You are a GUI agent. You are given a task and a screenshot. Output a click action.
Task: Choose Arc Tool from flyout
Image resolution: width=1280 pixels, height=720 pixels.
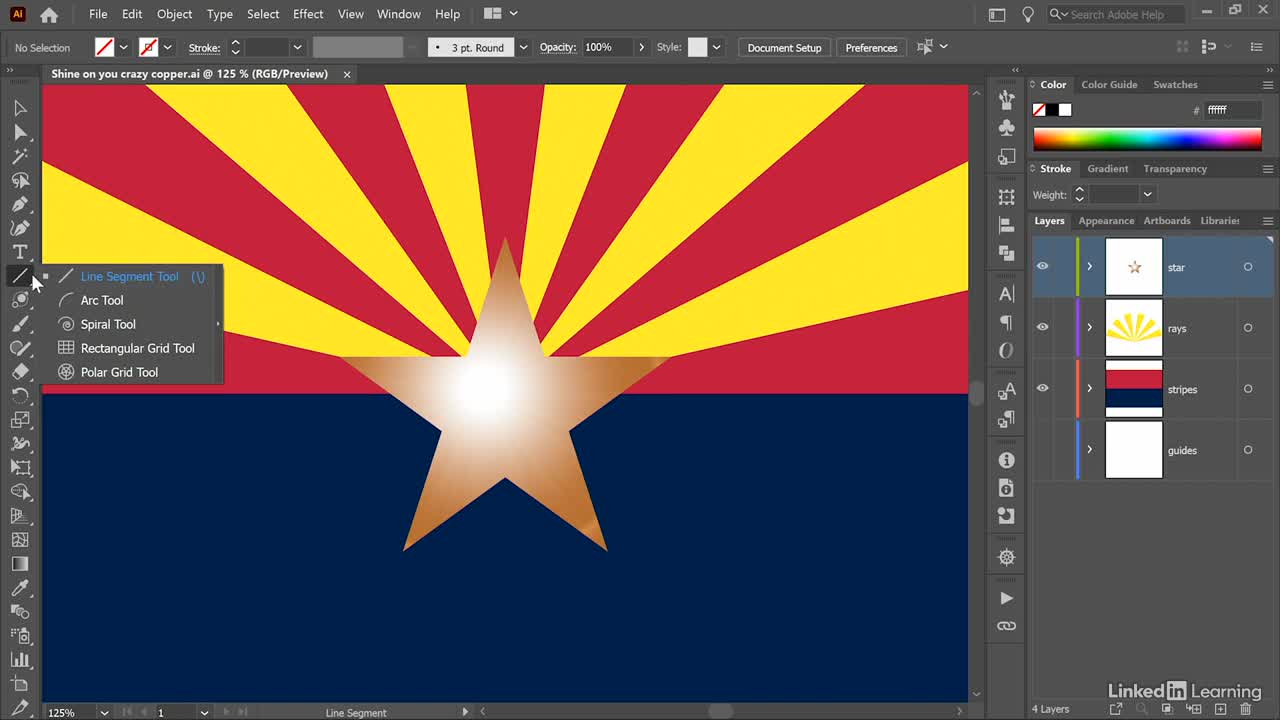(102, 300)
